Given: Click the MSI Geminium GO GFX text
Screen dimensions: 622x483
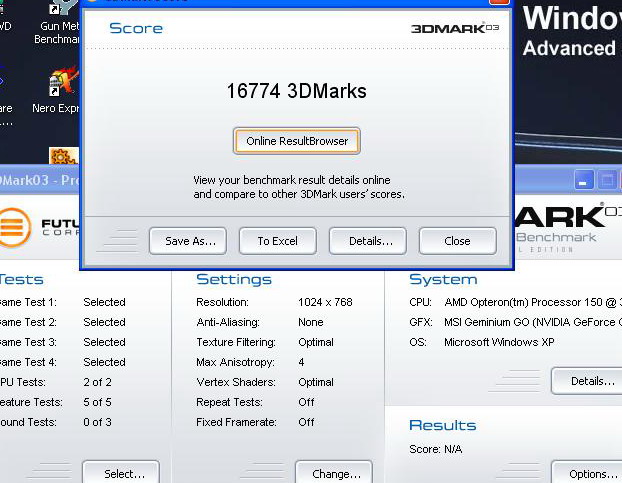Looking at the screenshot, I should coord(533,322).
